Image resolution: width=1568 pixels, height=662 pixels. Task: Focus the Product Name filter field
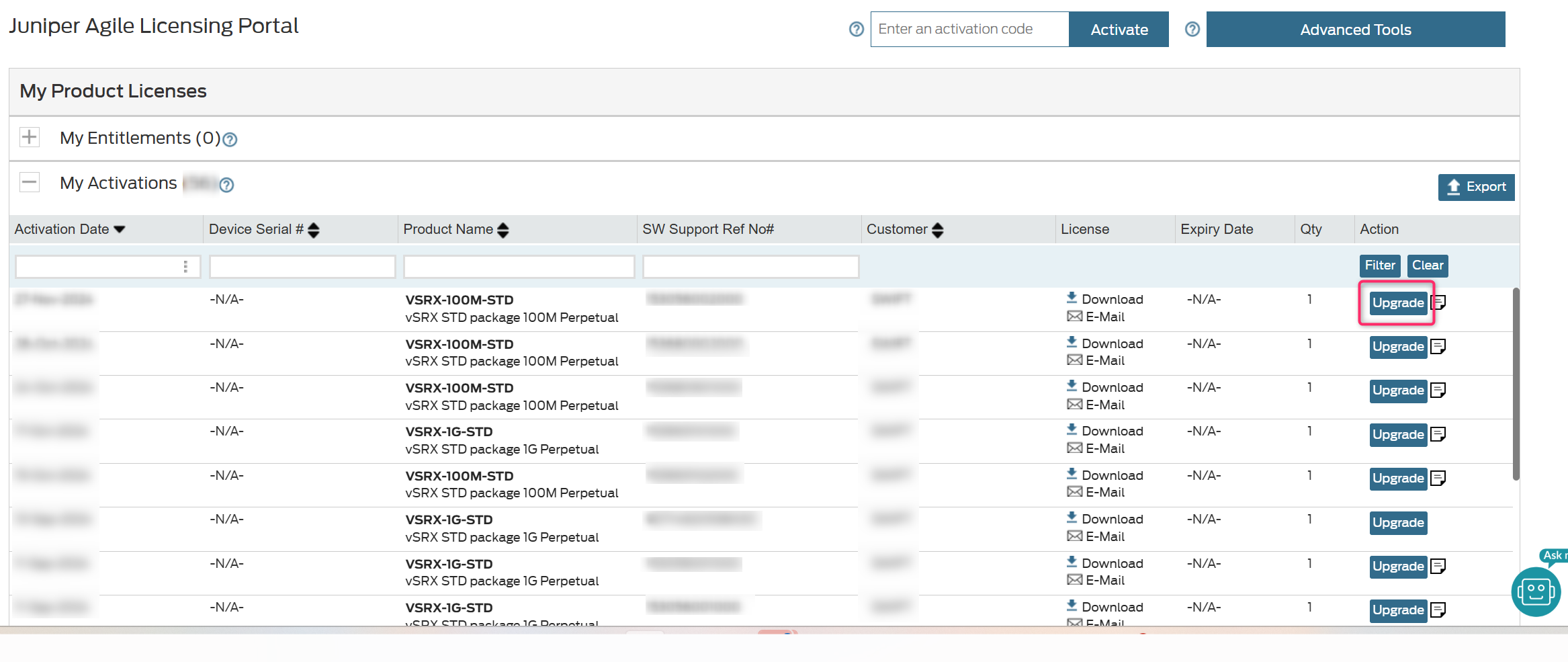point(519,267)
